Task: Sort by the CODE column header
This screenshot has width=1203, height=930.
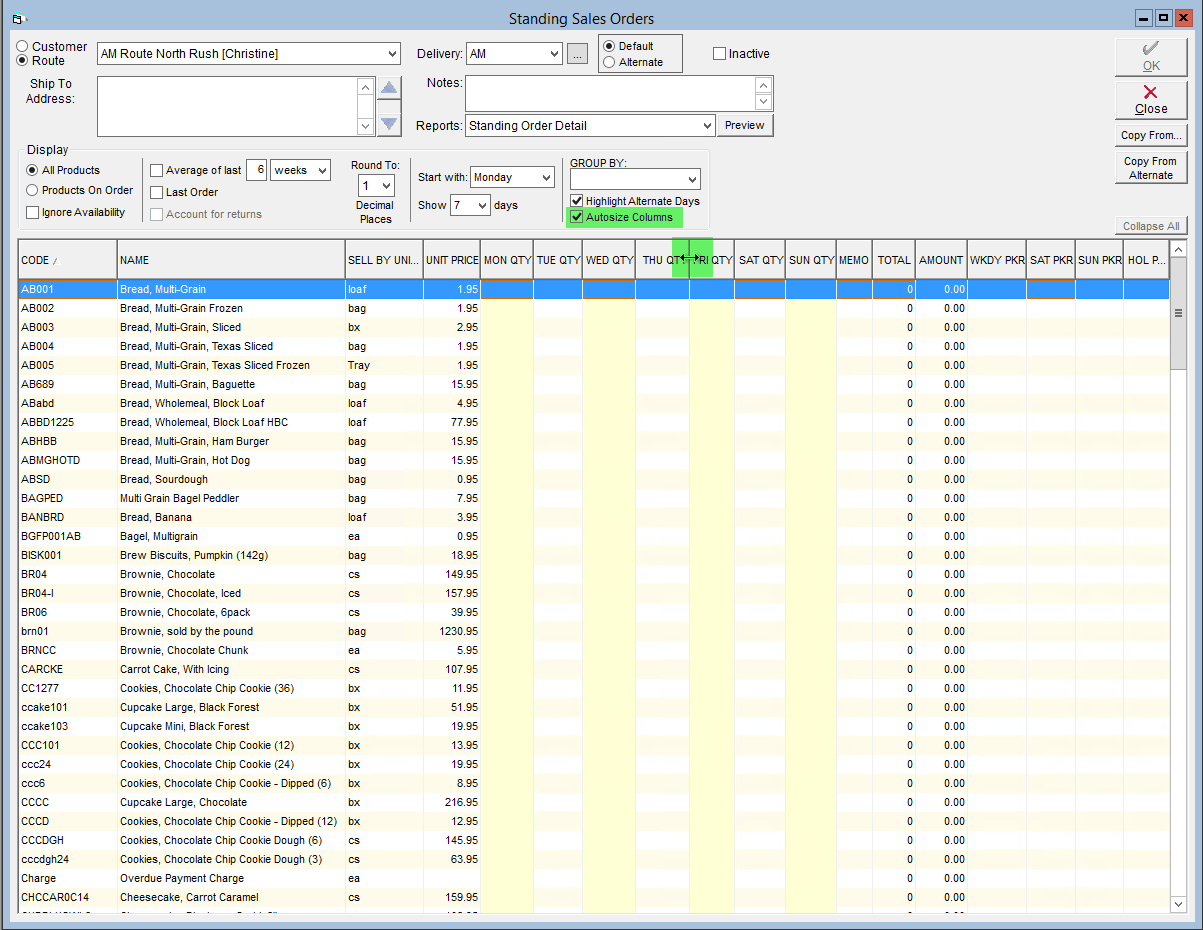Action: click(x=68, y=260)
